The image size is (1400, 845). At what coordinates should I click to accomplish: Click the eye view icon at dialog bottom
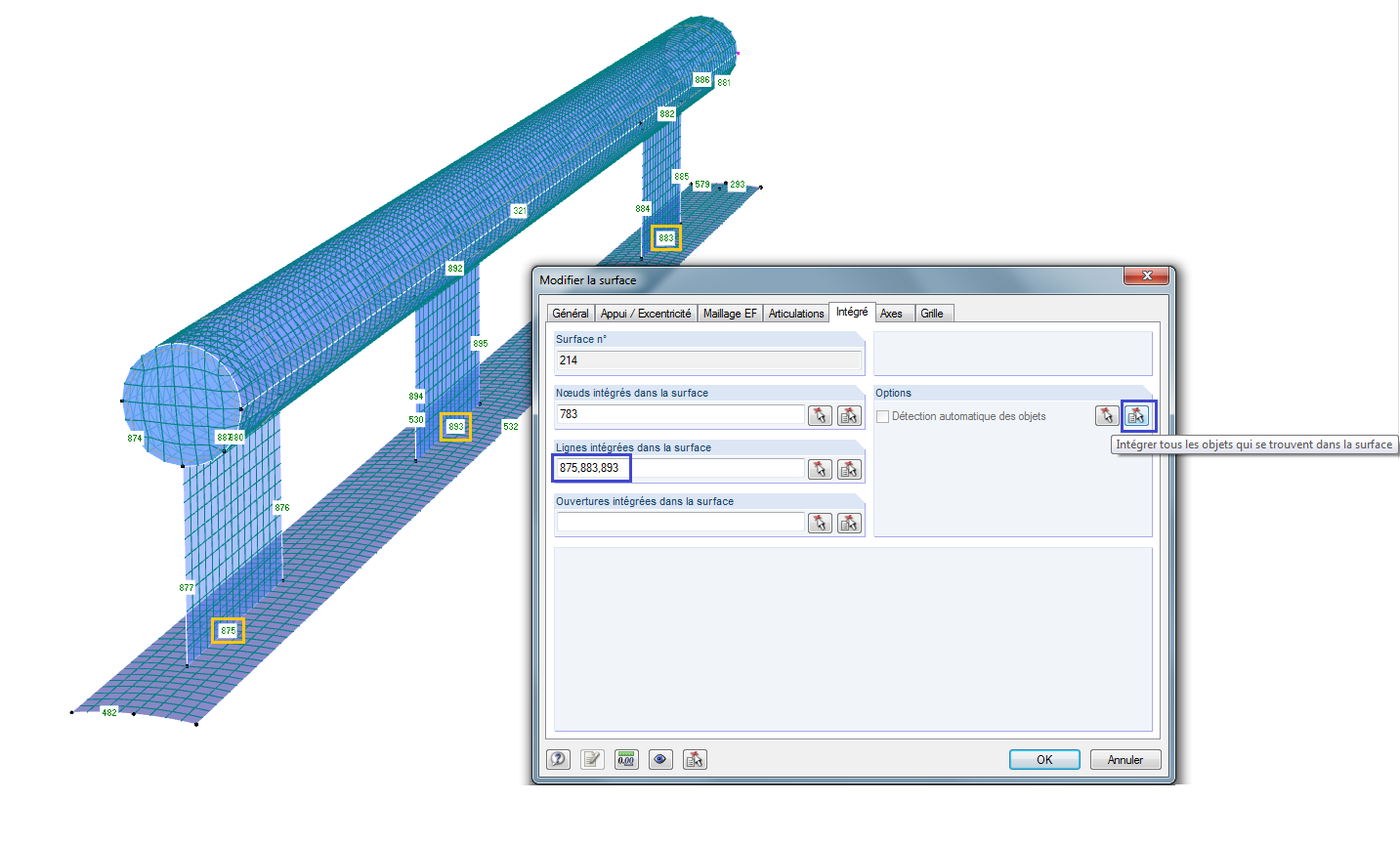(660, 759)
